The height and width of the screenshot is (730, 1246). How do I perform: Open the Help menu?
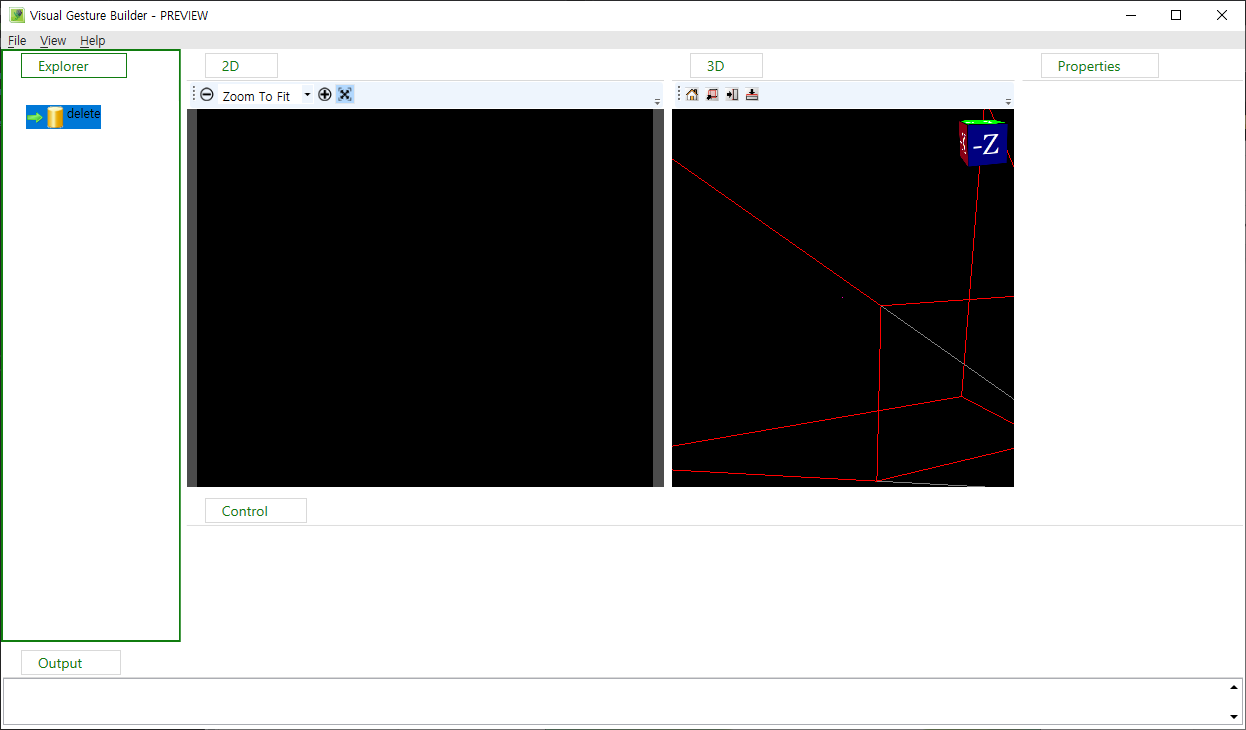[x=93, y=41]
